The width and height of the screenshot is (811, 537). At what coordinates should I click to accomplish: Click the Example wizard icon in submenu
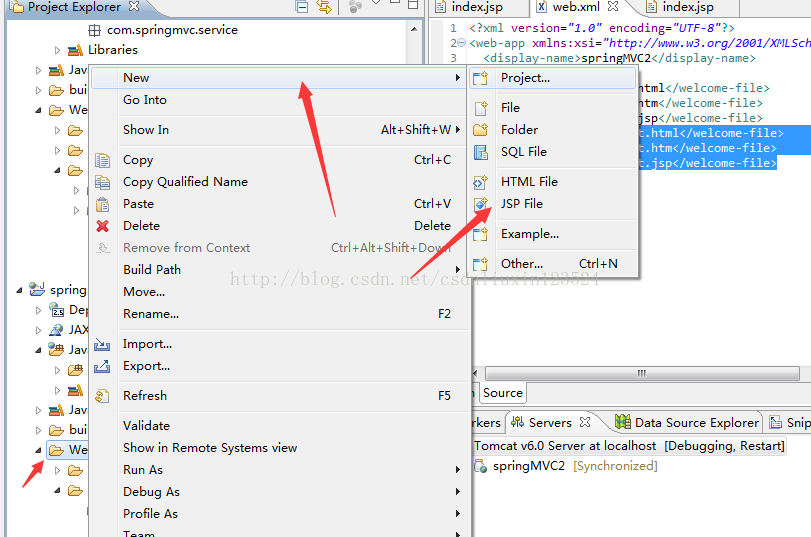(480, 234)
